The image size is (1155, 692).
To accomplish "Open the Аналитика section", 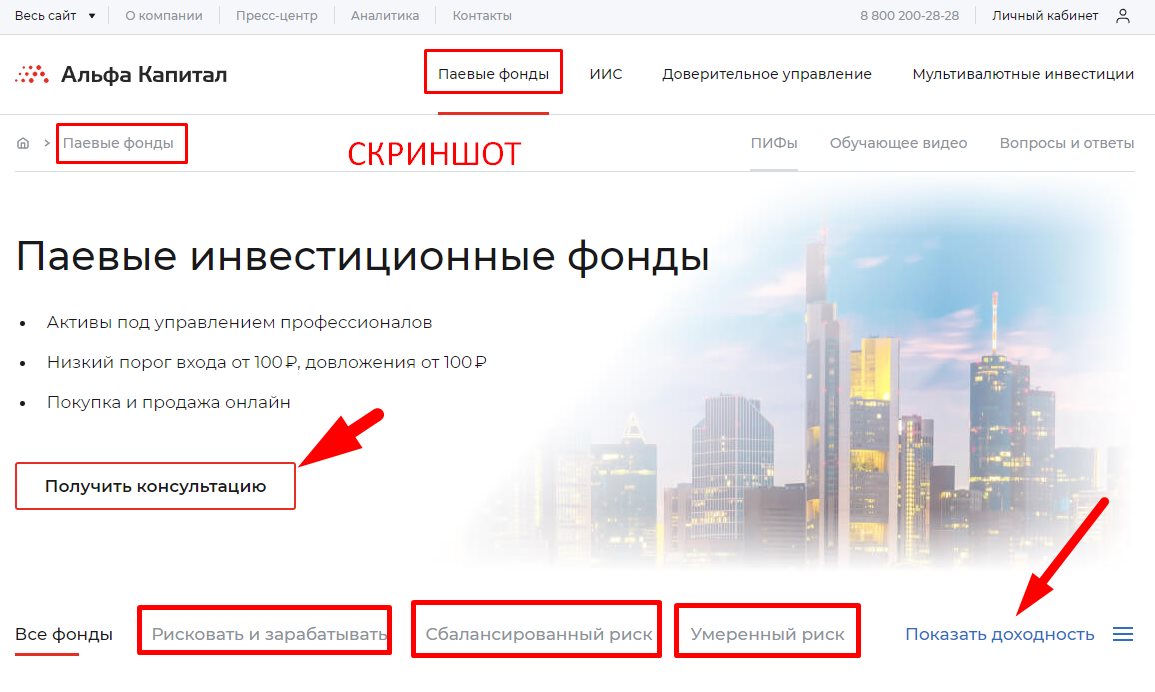I will coord(385,15).
